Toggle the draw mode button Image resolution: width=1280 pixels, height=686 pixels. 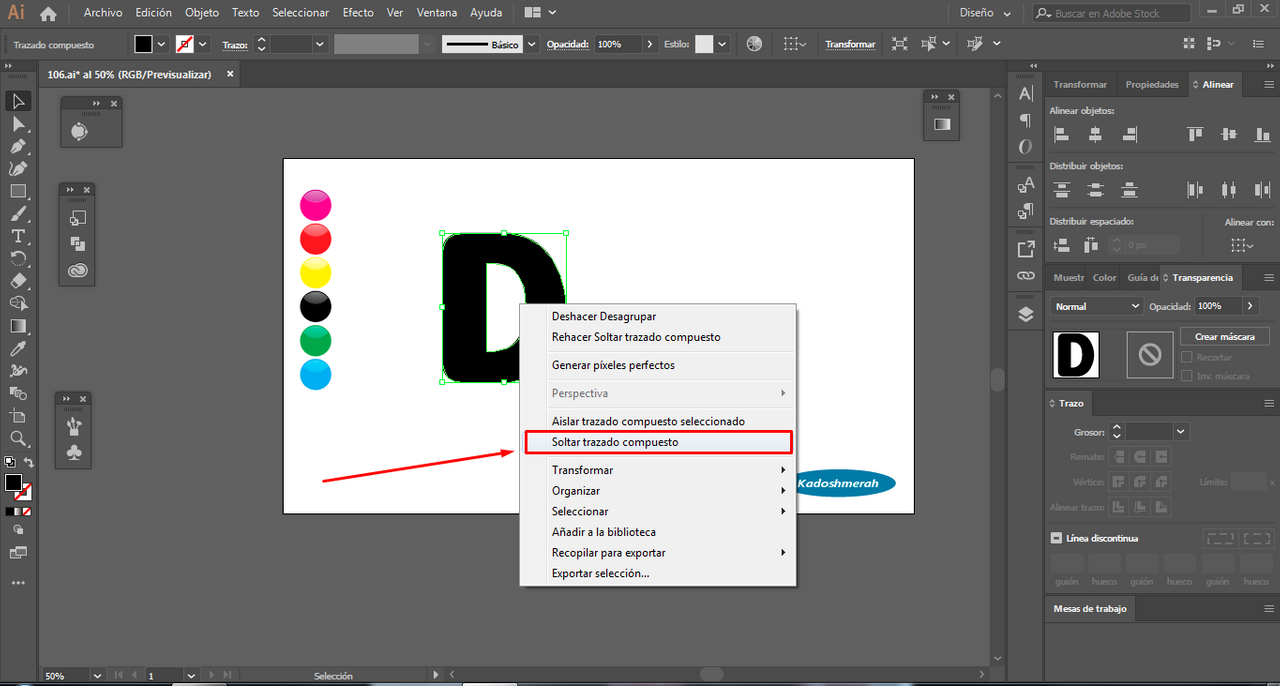pyautogui.click(x=18, y=530)
